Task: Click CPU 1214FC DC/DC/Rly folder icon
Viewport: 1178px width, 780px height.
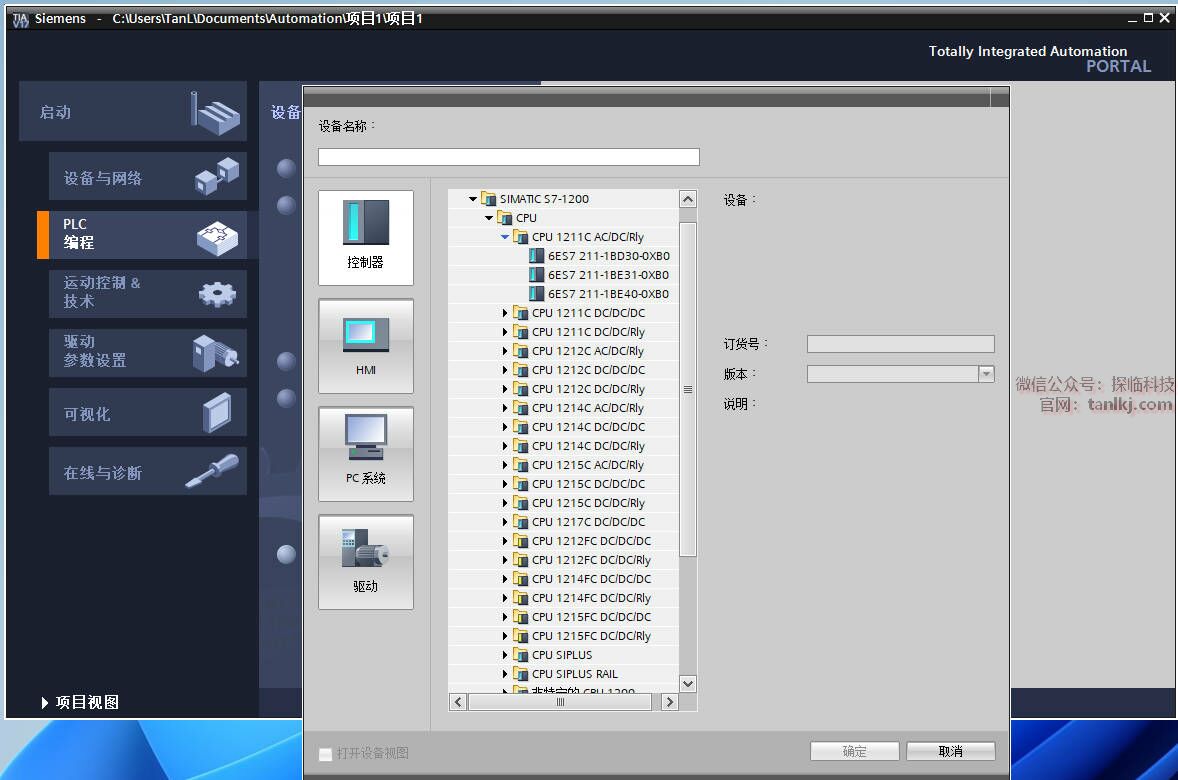Action: (x=521, y=598)
